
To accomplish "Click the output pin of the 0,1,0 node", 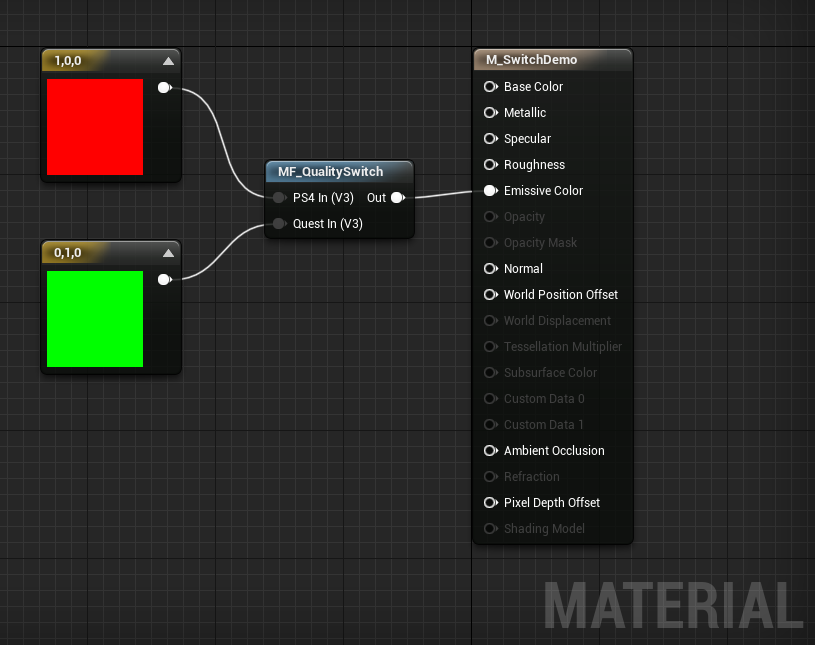I will pos(165,280).
